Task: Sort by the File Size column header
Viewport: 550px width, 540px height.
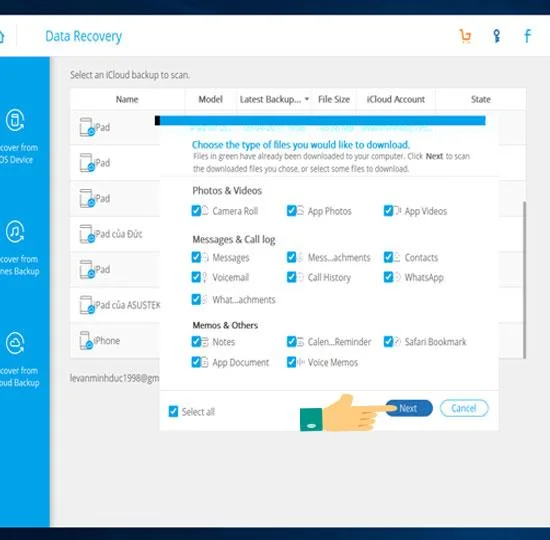Action: (x=334, y=99)
